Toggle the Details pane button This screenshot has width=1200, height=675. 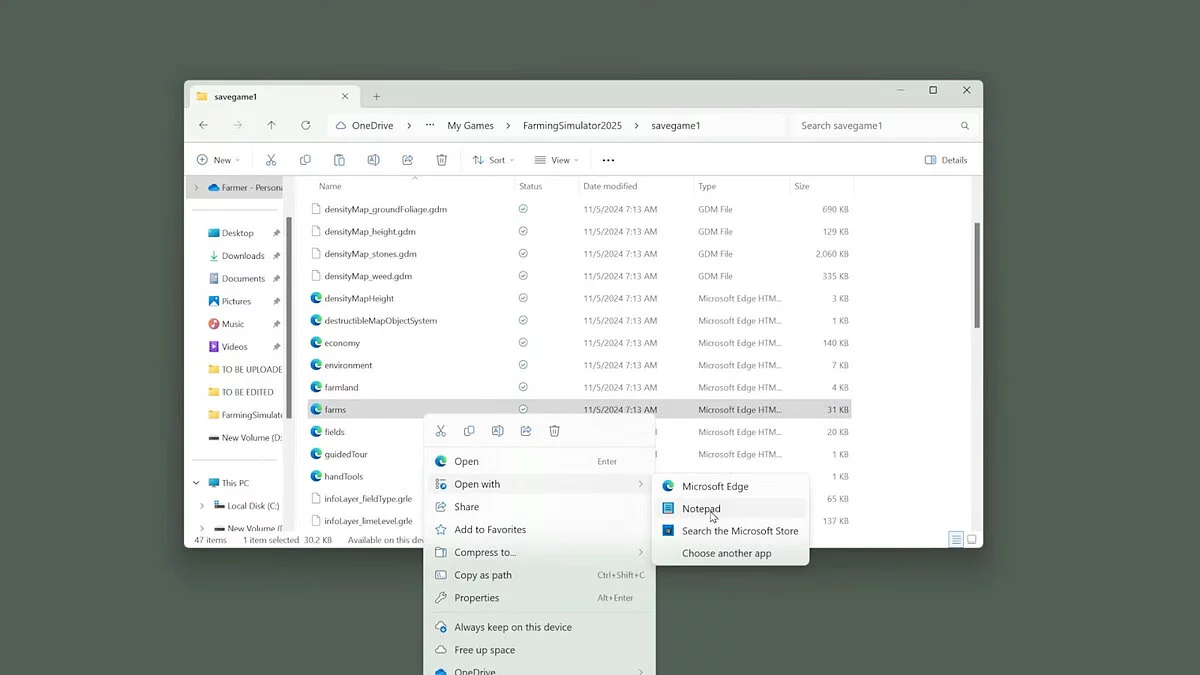tap(946, 160)
